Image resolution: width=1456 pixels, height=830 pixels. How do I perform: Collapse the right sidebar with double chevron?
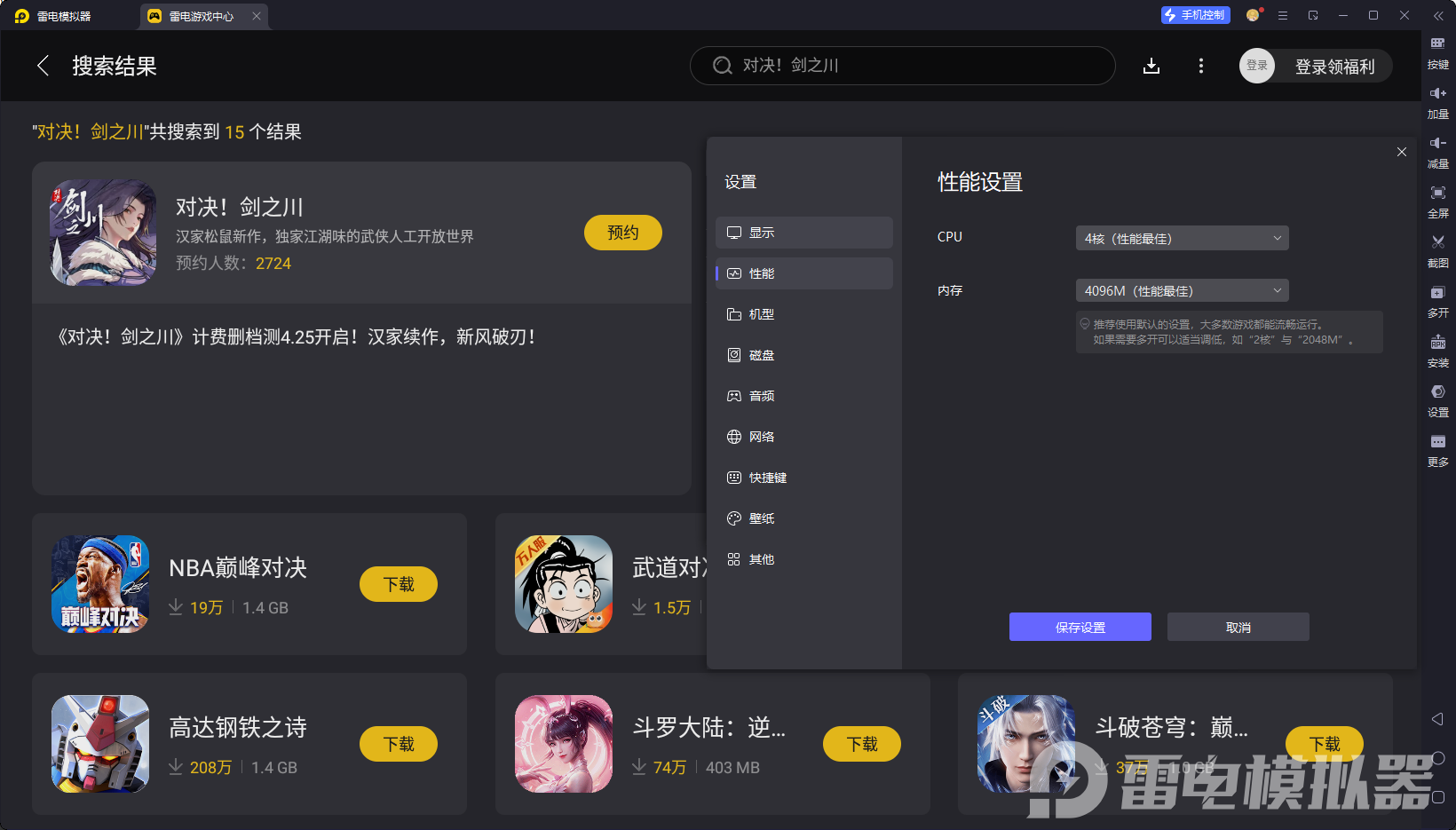[x=1438, y=16]
